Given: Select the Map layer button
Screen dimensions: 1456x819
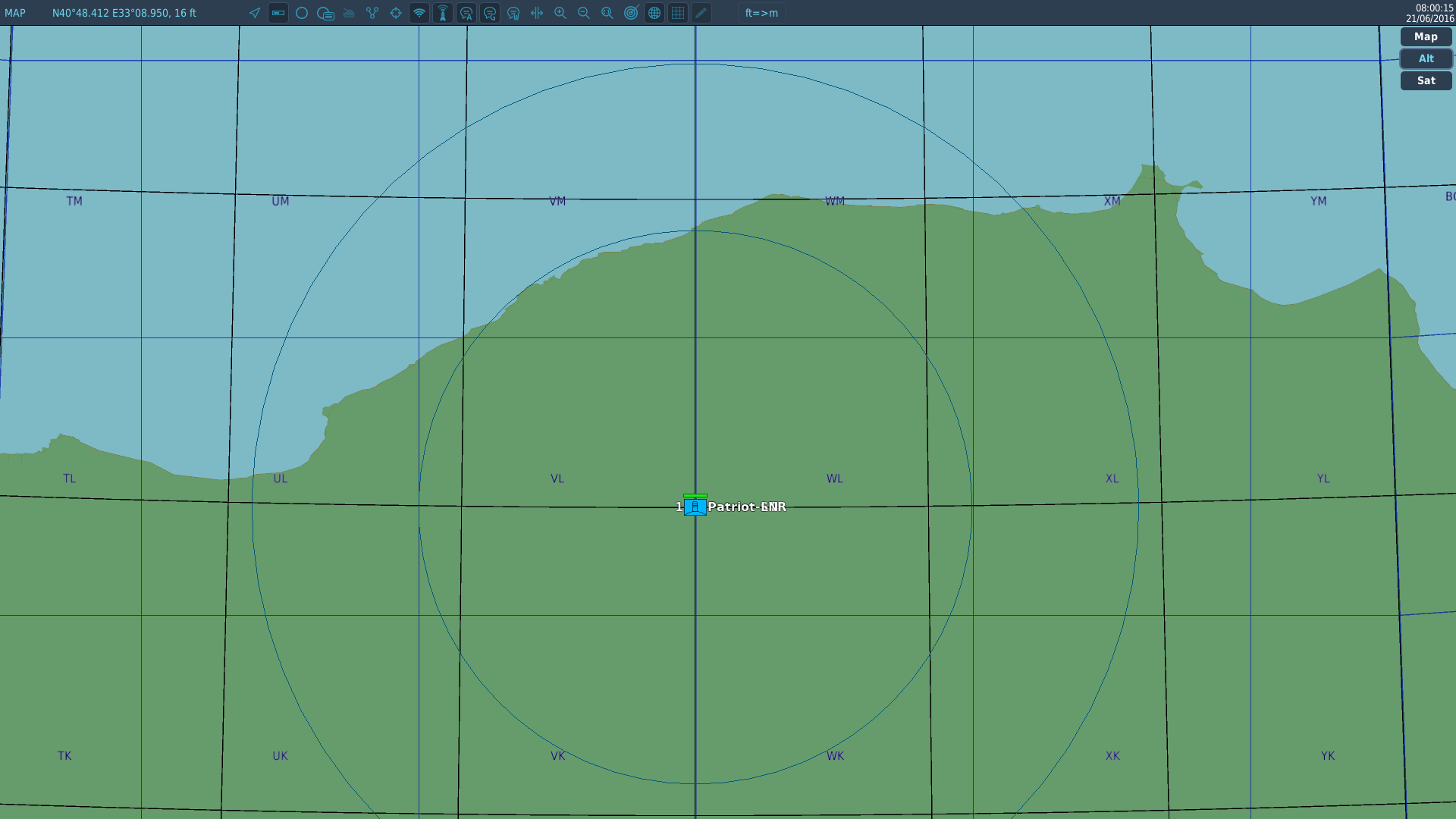Looking at the screenshot, I should [1426, 36].
